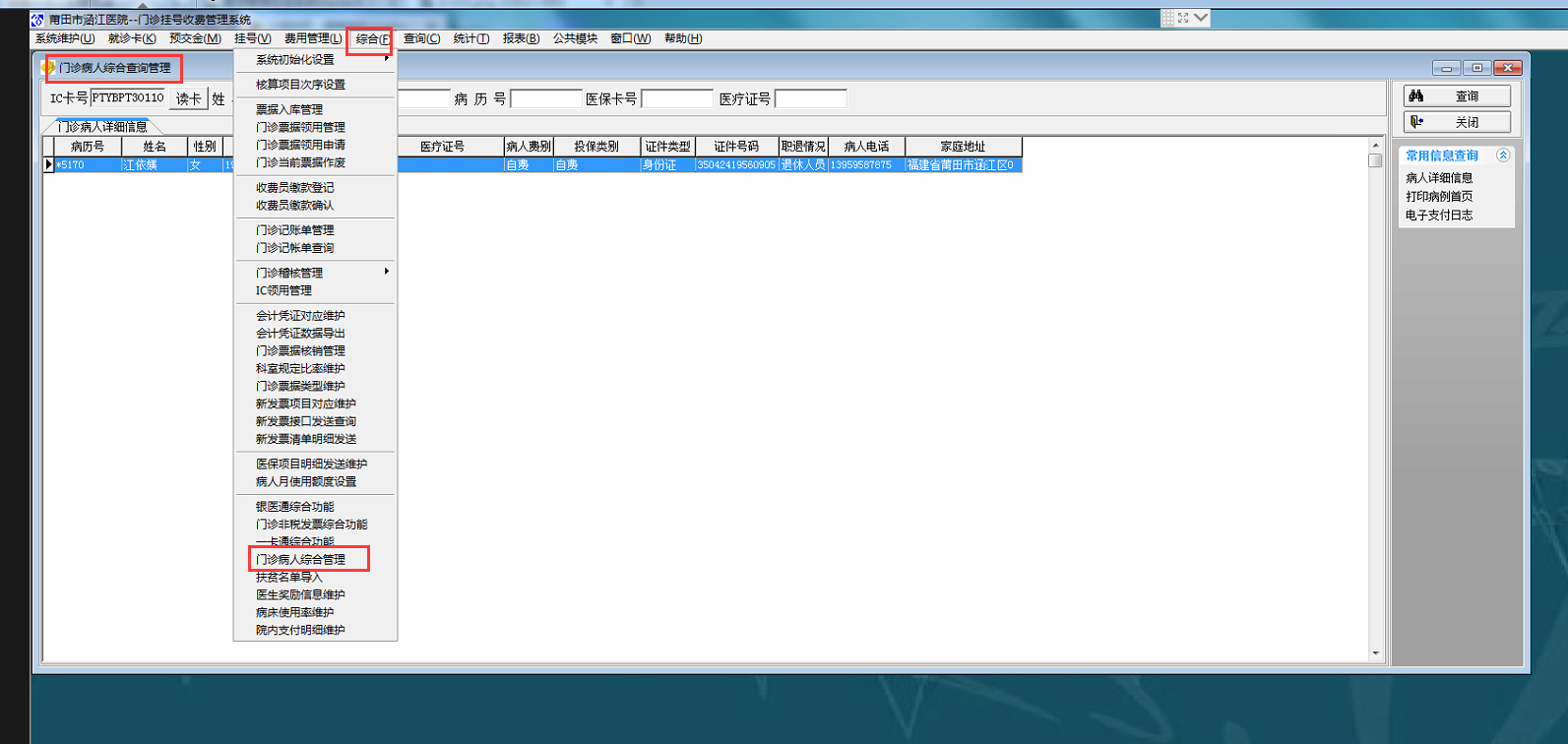The width and height of the screenshot is (1568, 744).
Task: Open the 预交金(M) menu
Action: pos(195,38)
